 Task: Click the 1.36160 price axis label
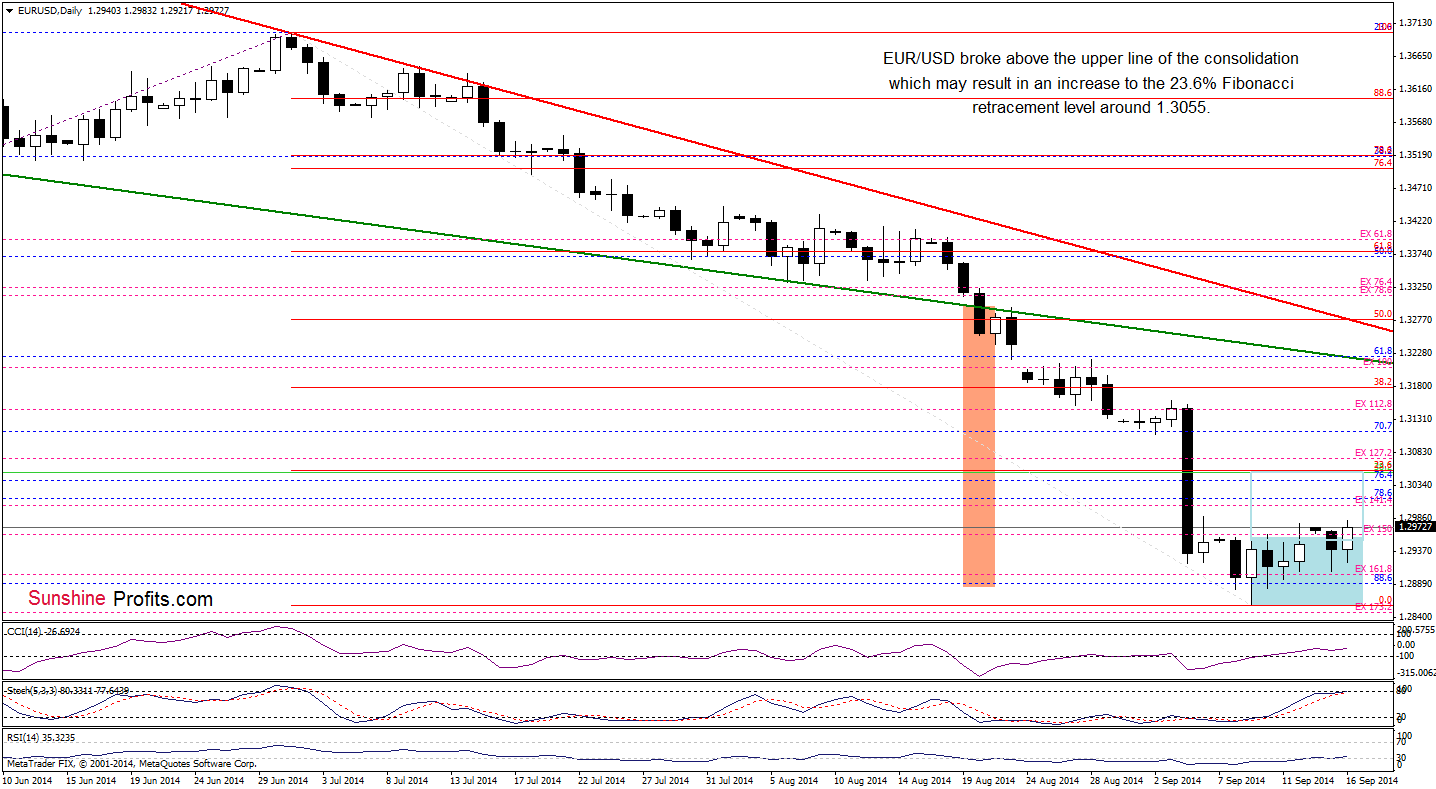click(1414, 89)
